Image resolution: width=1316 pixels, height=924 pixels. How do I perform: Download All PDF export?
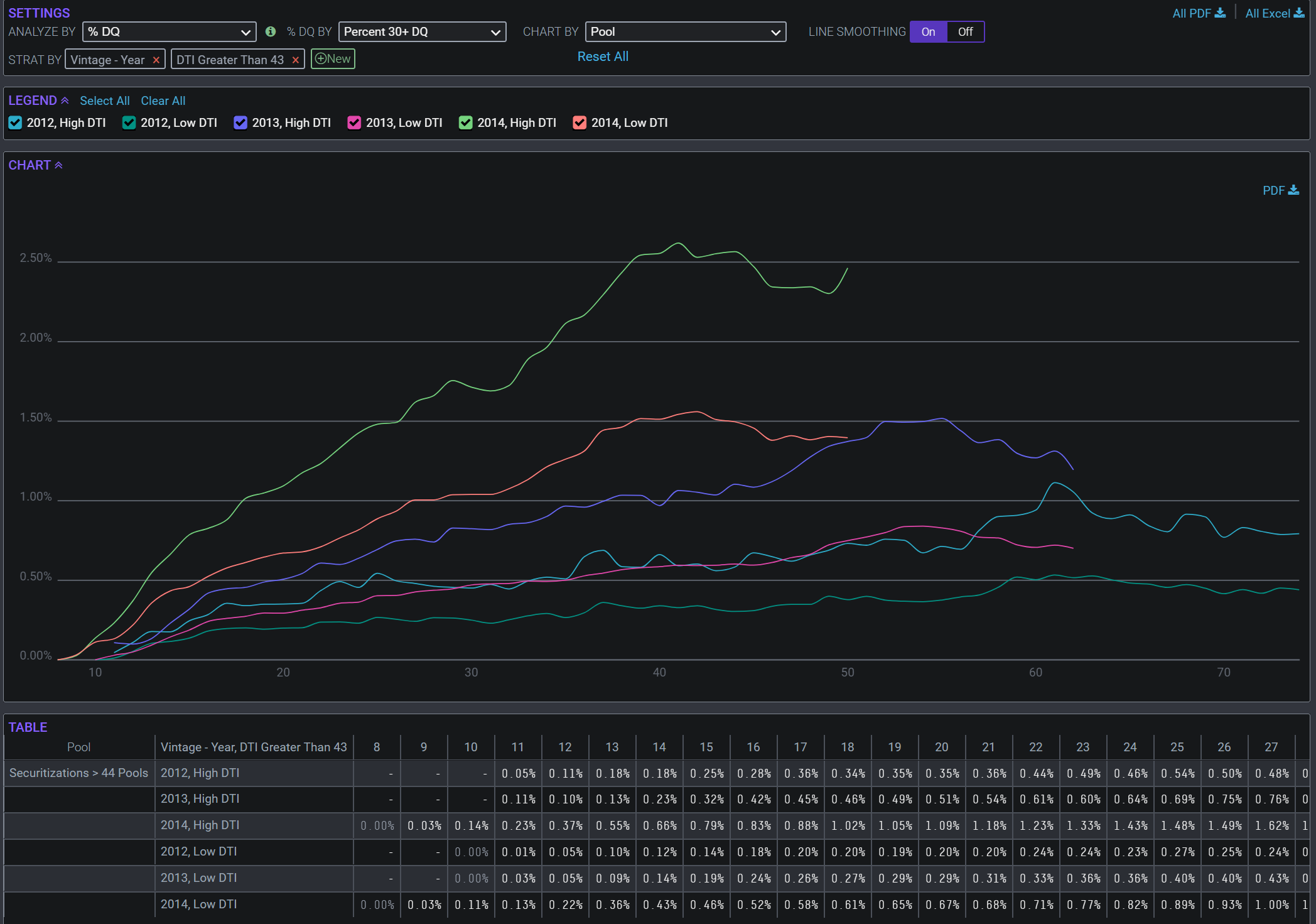pyautogui.click(x=1198, y=13)
